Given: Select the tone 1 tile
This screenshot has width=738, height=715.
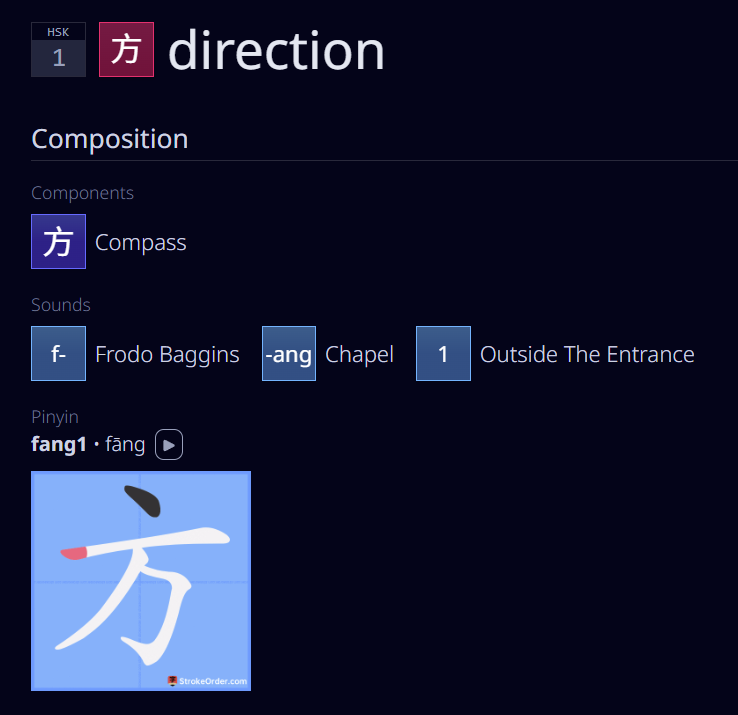Looking at the screenshot, I should (443, 354).
